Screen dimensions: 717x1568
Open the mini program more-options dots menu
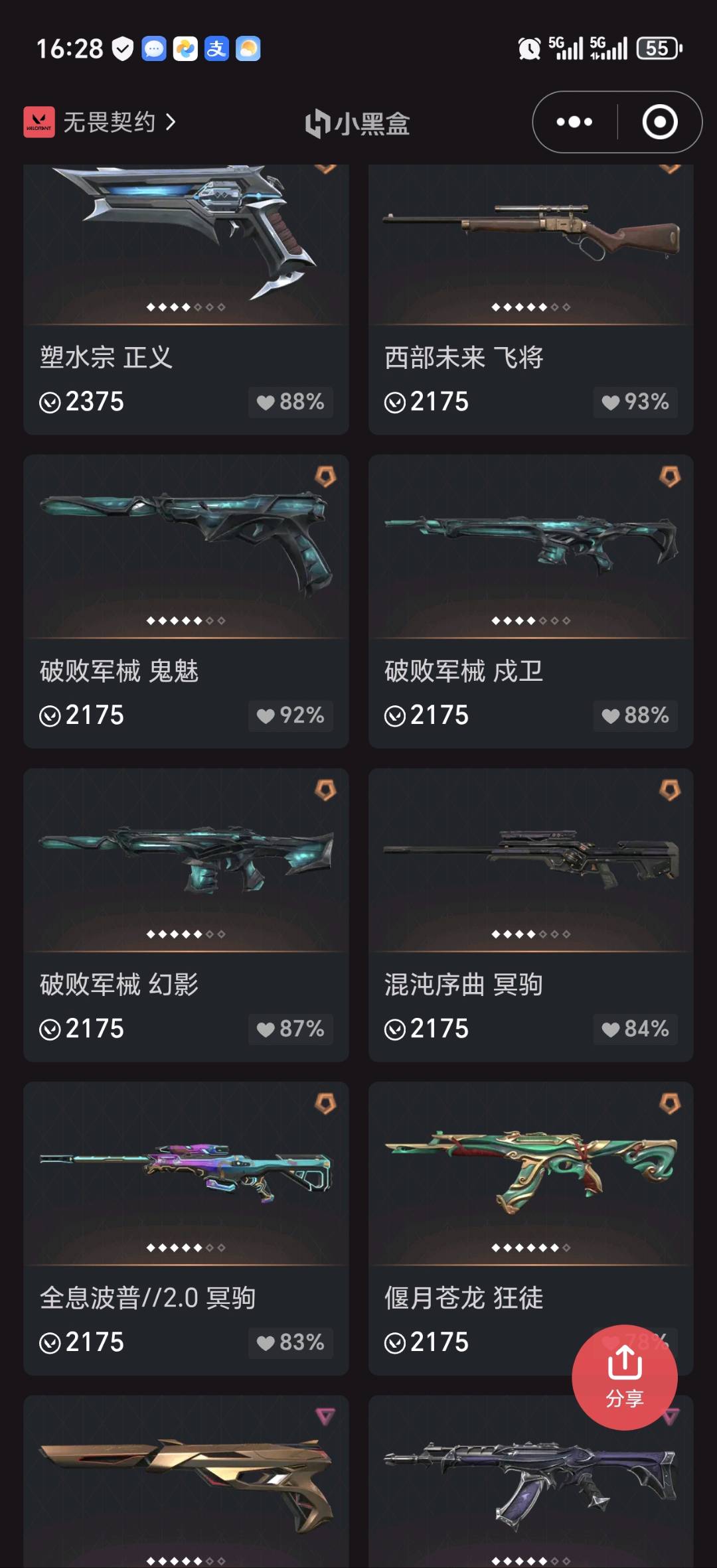(x=574, y=122)
